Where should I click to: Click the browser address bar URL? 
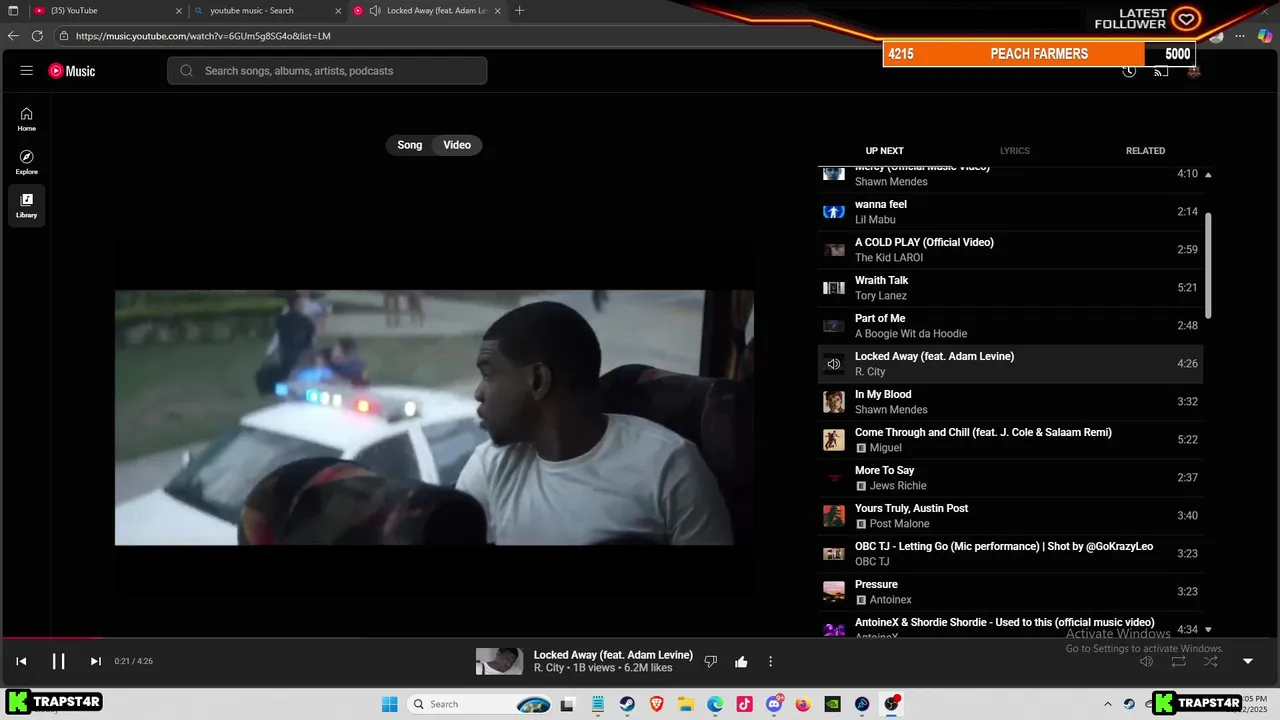pyautogui.click(x=203, y=36)
